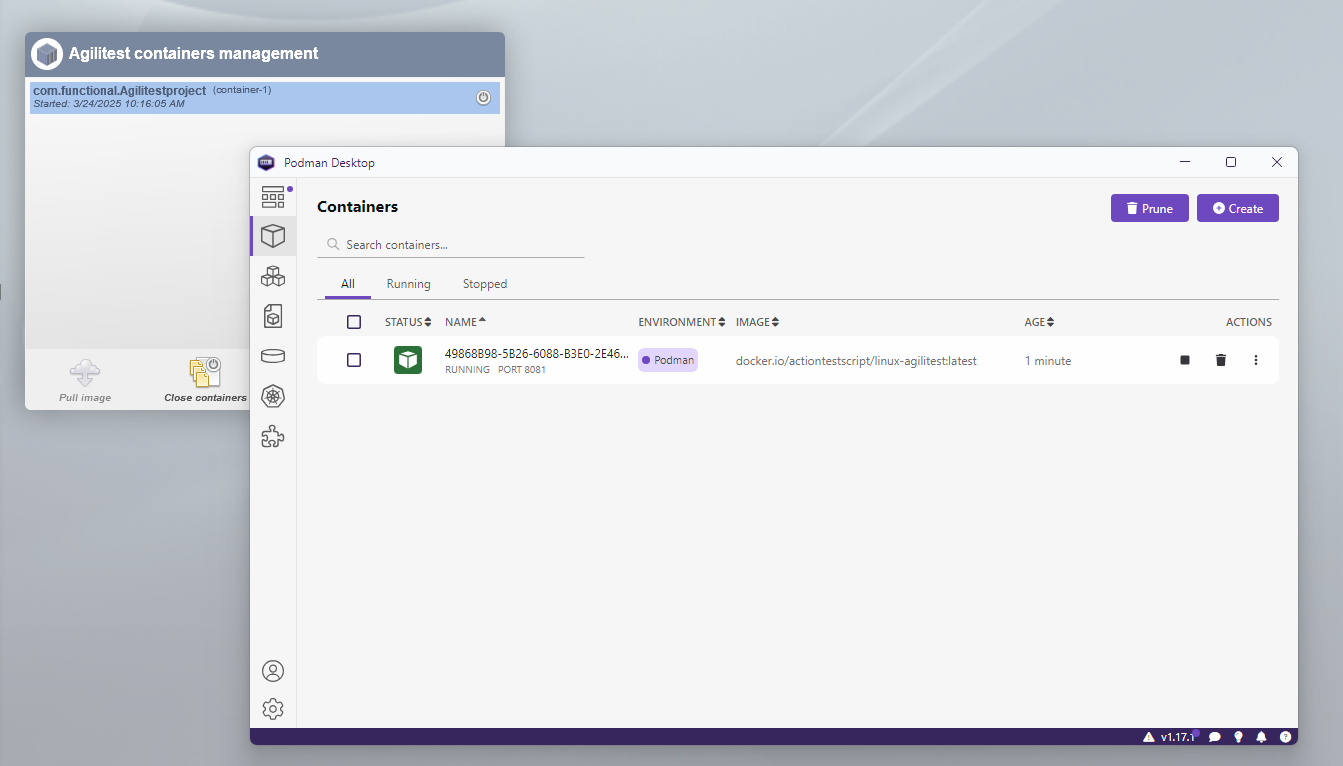
Task: Open the Kubernetes icon in sidebar
Action: [x=273, y=396]
